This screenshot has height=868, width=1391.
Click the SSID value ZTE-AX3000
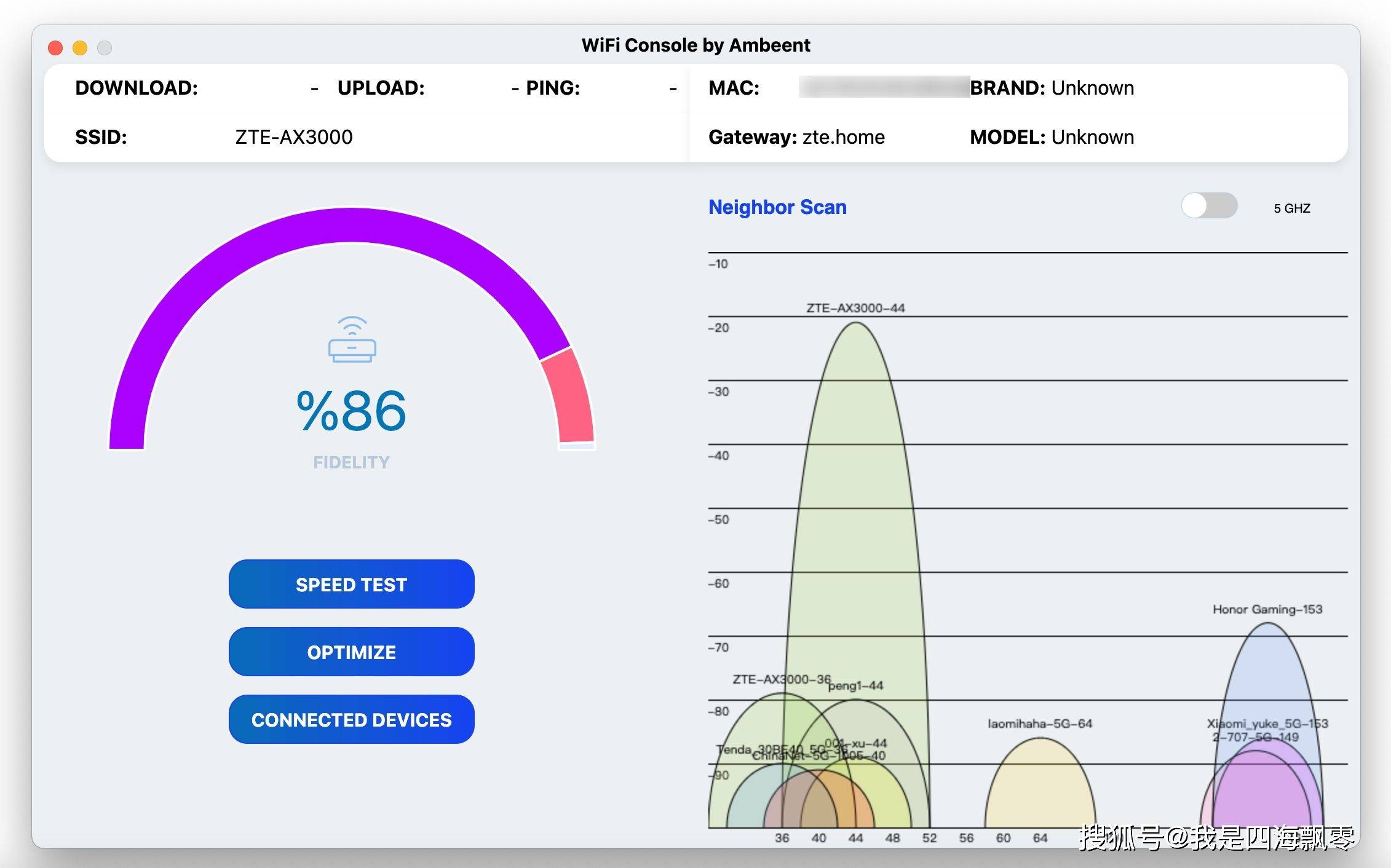coord(294,137)
